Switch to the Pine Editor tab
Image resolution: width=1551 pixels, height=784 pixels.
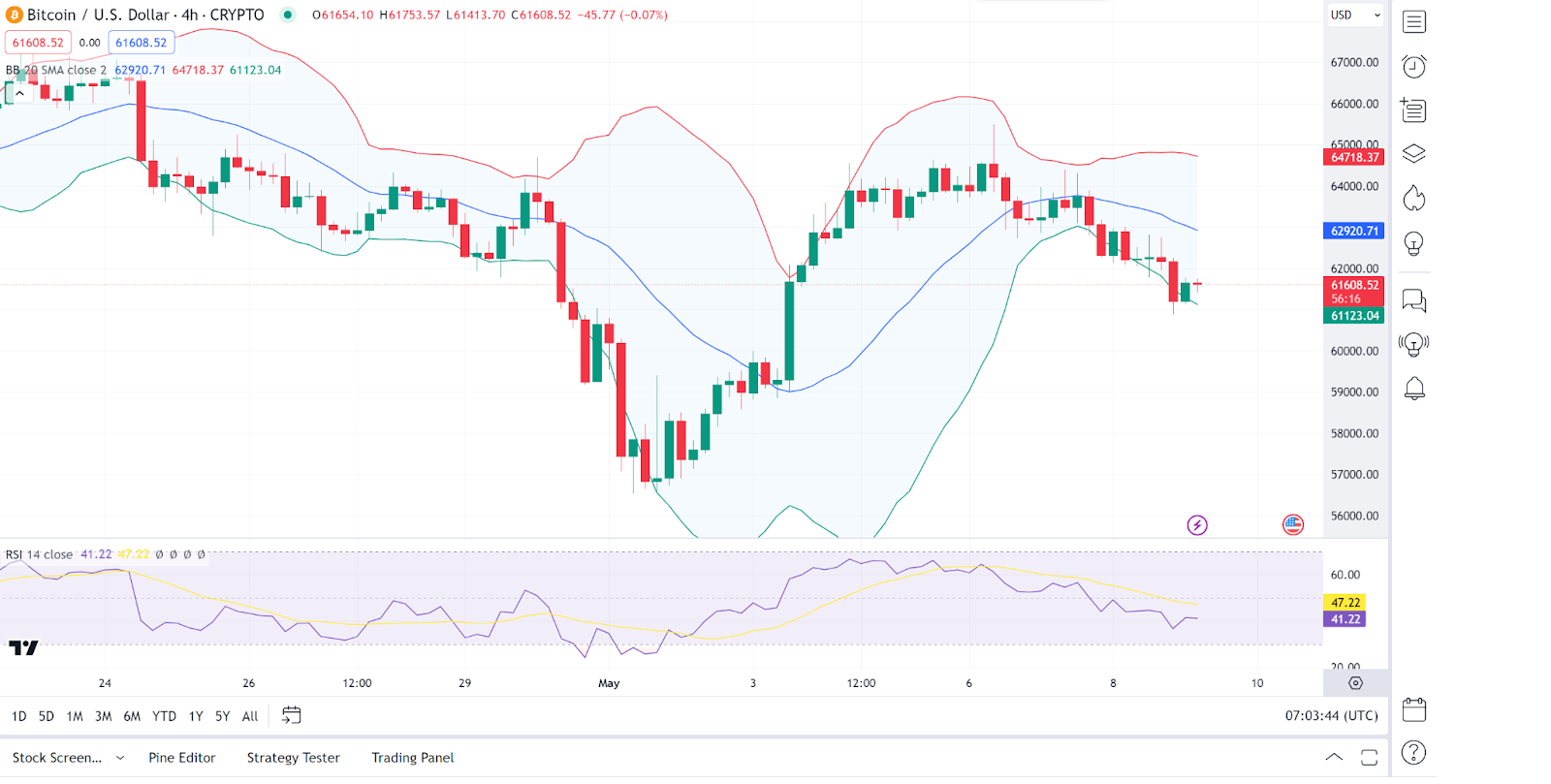[x=181, y=758]
